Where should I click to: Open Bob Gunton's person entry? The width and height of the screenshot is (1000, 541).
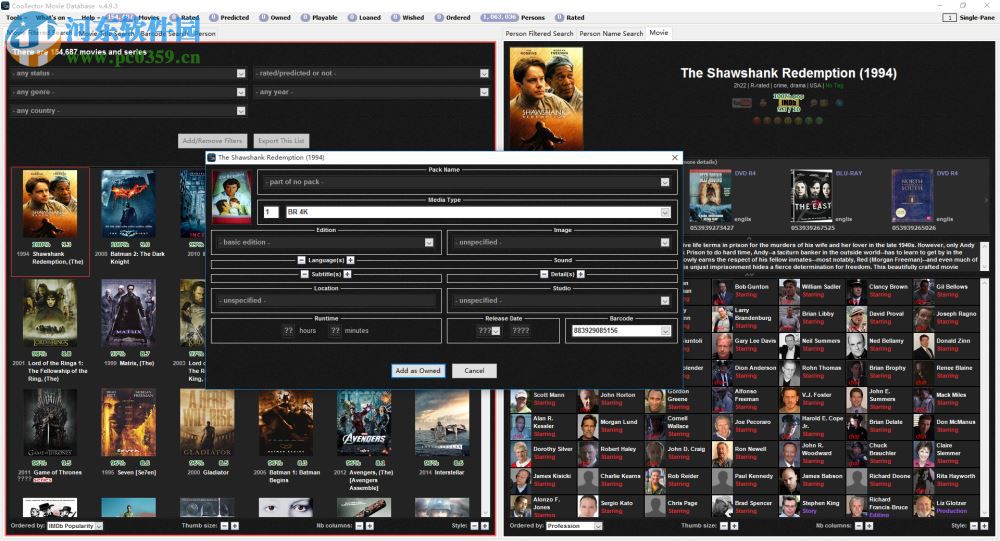click(x=744, y=291)
